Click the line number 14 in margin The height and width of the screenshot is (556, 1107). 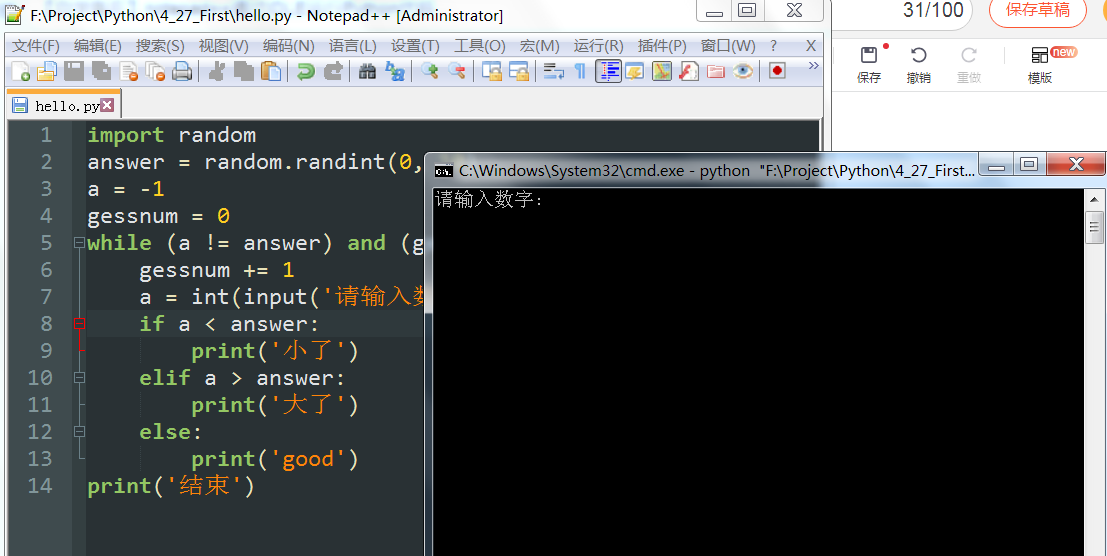(x=40, y=486)
